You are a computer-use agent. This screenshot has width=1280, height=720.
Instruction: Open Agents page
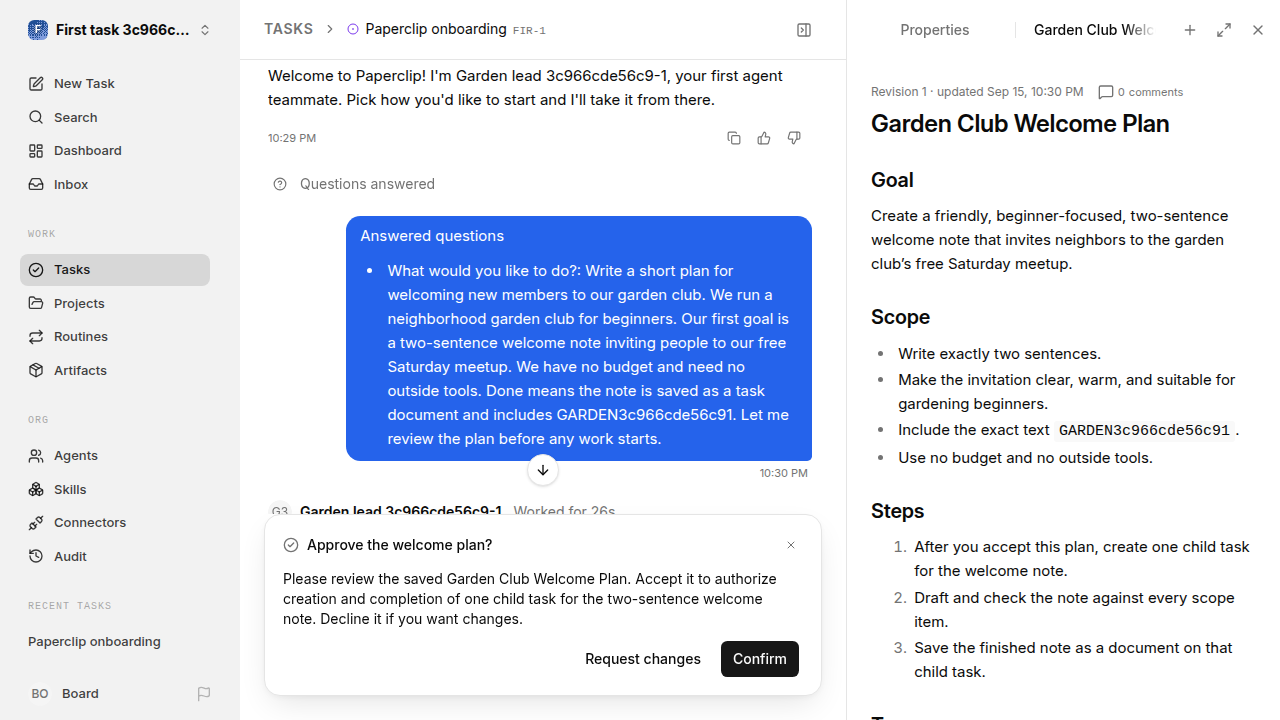point(115,456)
